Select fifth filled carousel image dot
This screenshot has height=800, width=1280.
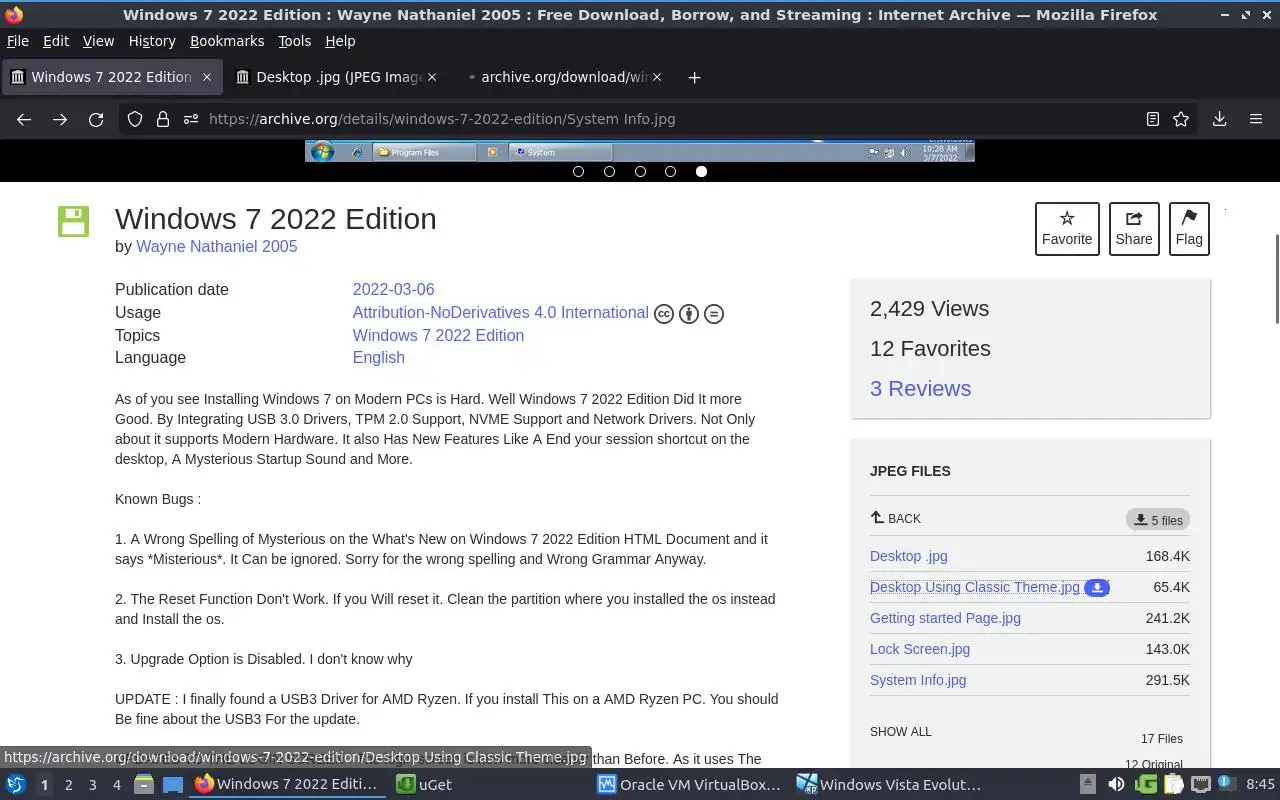pyautogui.click(x=701, y=171)
